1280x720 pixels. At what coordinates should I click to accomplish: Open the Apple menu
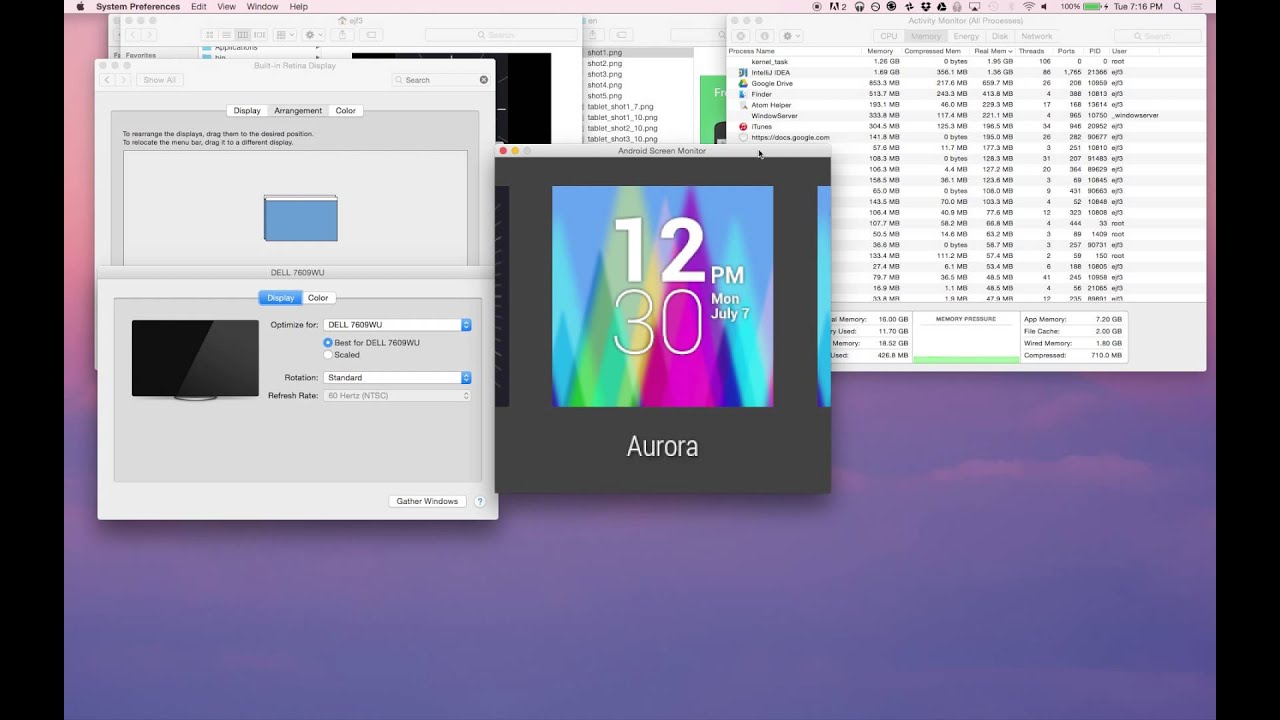[x=80, y=6]
